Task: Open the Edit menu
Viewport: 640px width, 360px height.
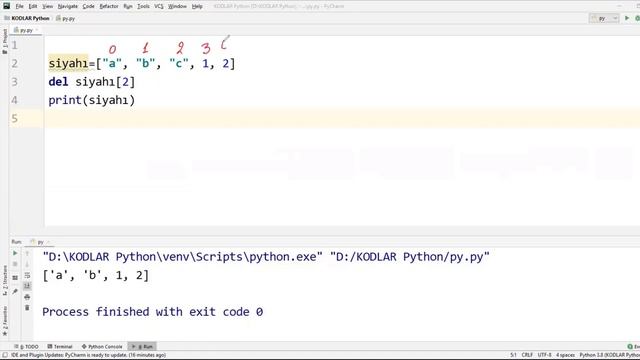Action: coord(33,6)
